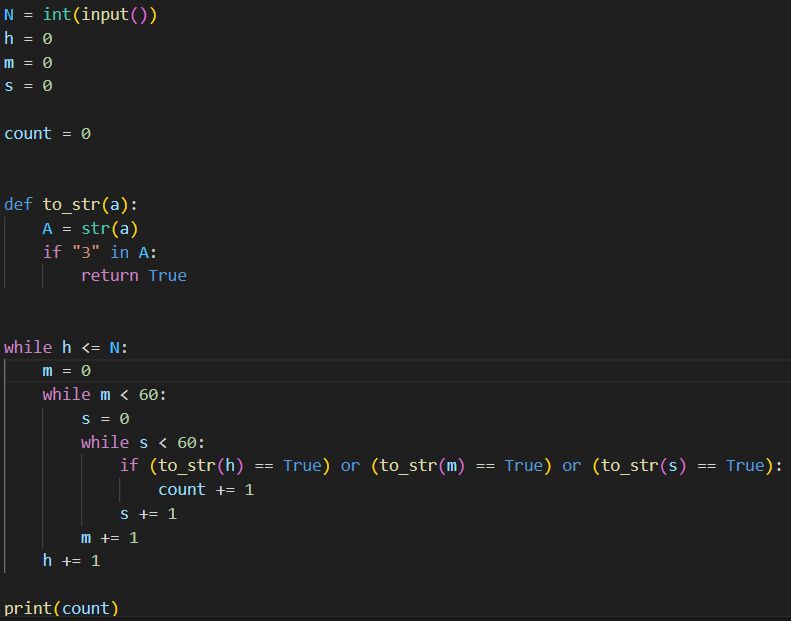The image size is (791, 621).
Task: Click "to_str(m)" in the if condition
Action: (x=423, y=466)
